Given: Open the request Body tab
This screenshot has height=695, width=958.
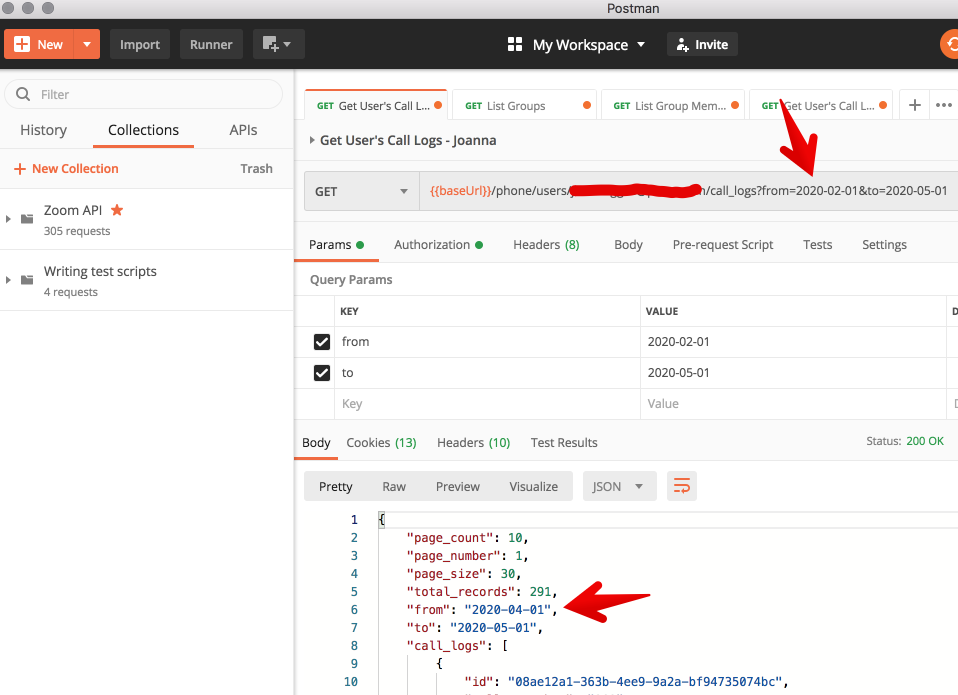Looking at the screenshot, I should click(x=628, y=245).
